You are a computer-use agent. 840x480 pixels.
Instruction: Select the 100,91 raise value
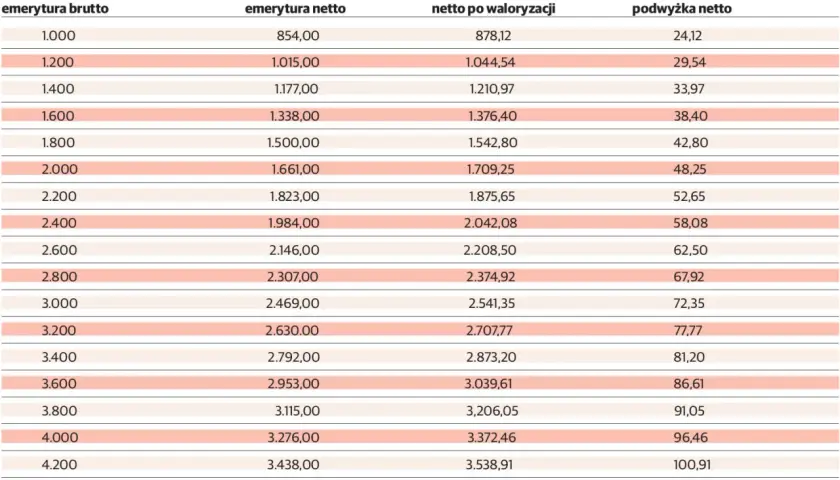(x=691, y=464)
